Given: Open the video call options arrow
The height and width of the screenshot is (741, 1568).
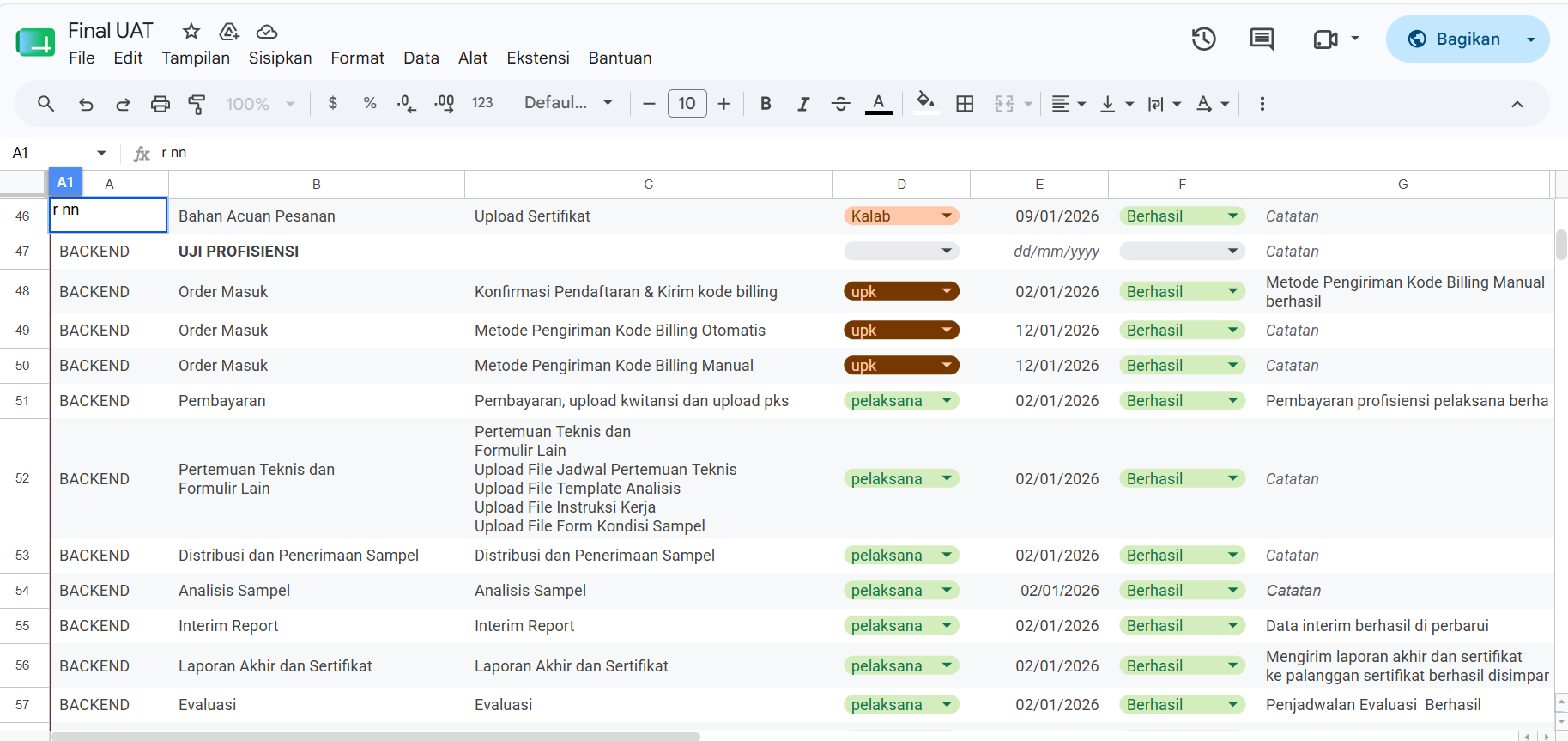Looking at the screenshot, I should tap(1355, 39).
